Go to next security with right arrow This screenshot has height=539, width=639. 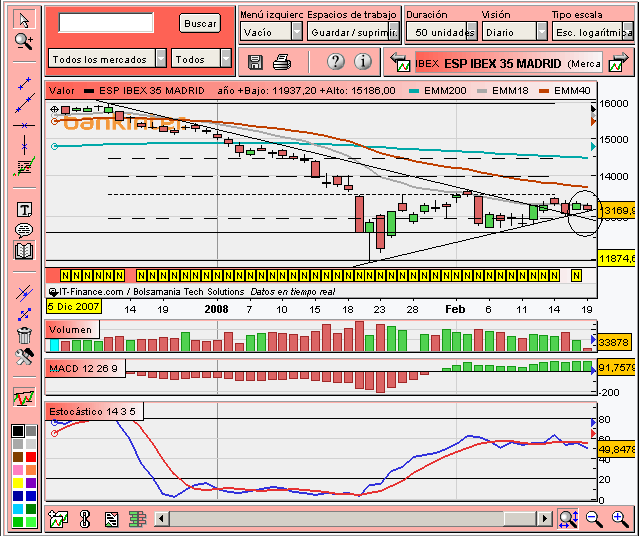point(618,62)
